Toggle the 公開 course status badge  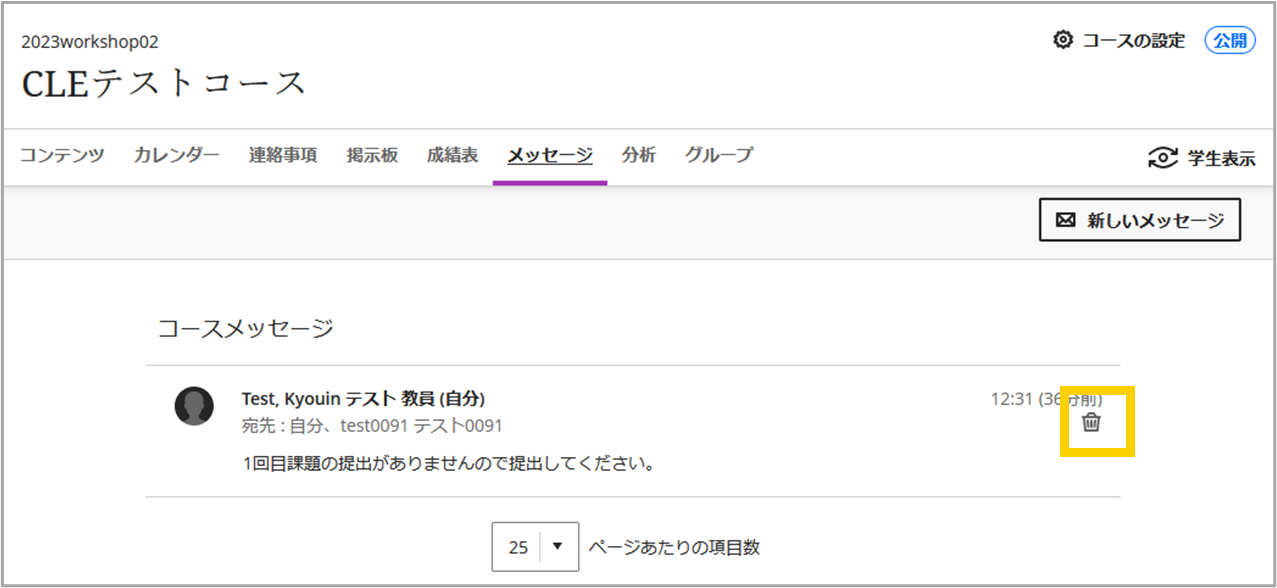tap(1230, 40)
